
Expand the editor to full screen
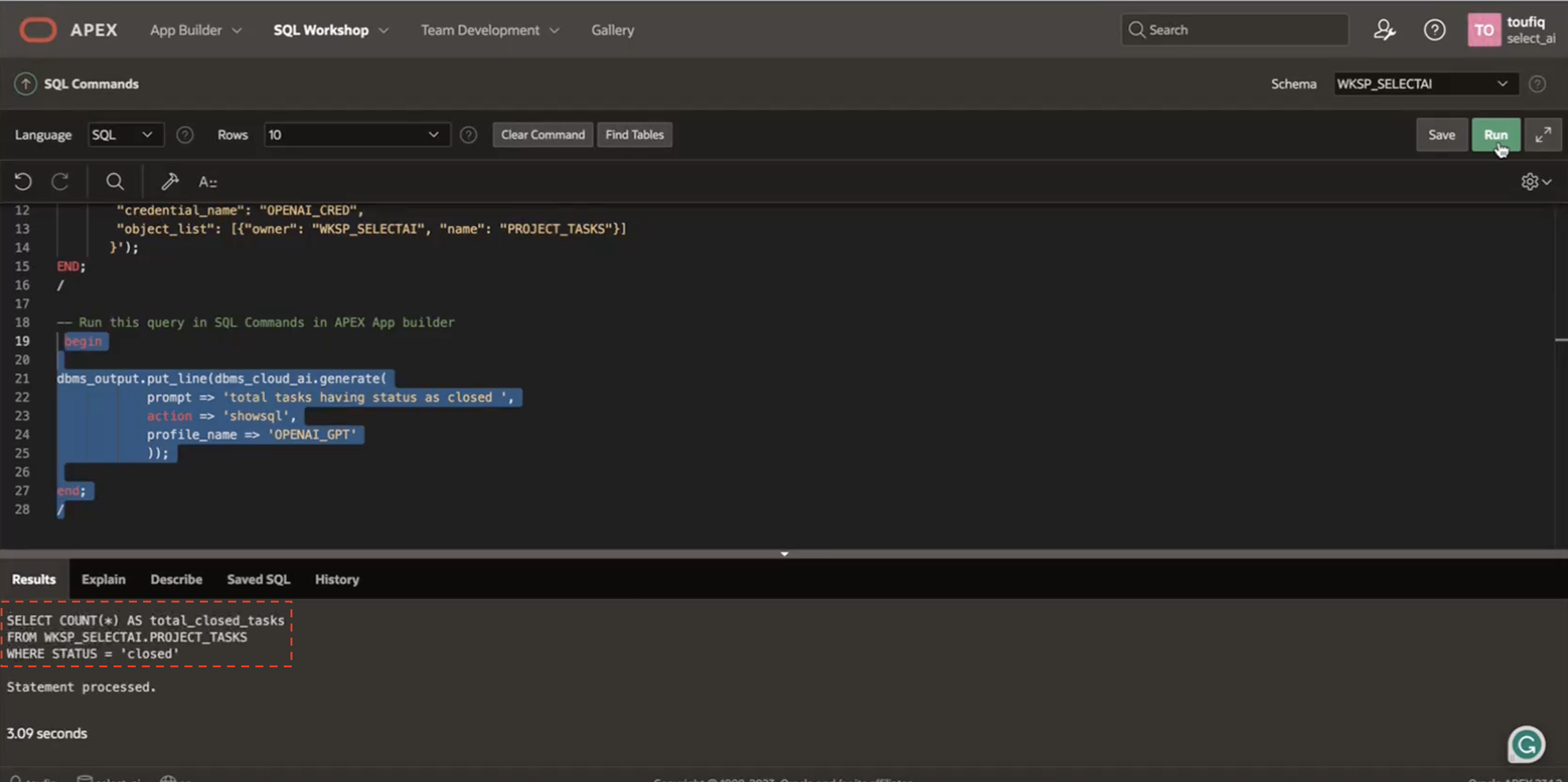pyautogui.click(x=1543, y=134)
